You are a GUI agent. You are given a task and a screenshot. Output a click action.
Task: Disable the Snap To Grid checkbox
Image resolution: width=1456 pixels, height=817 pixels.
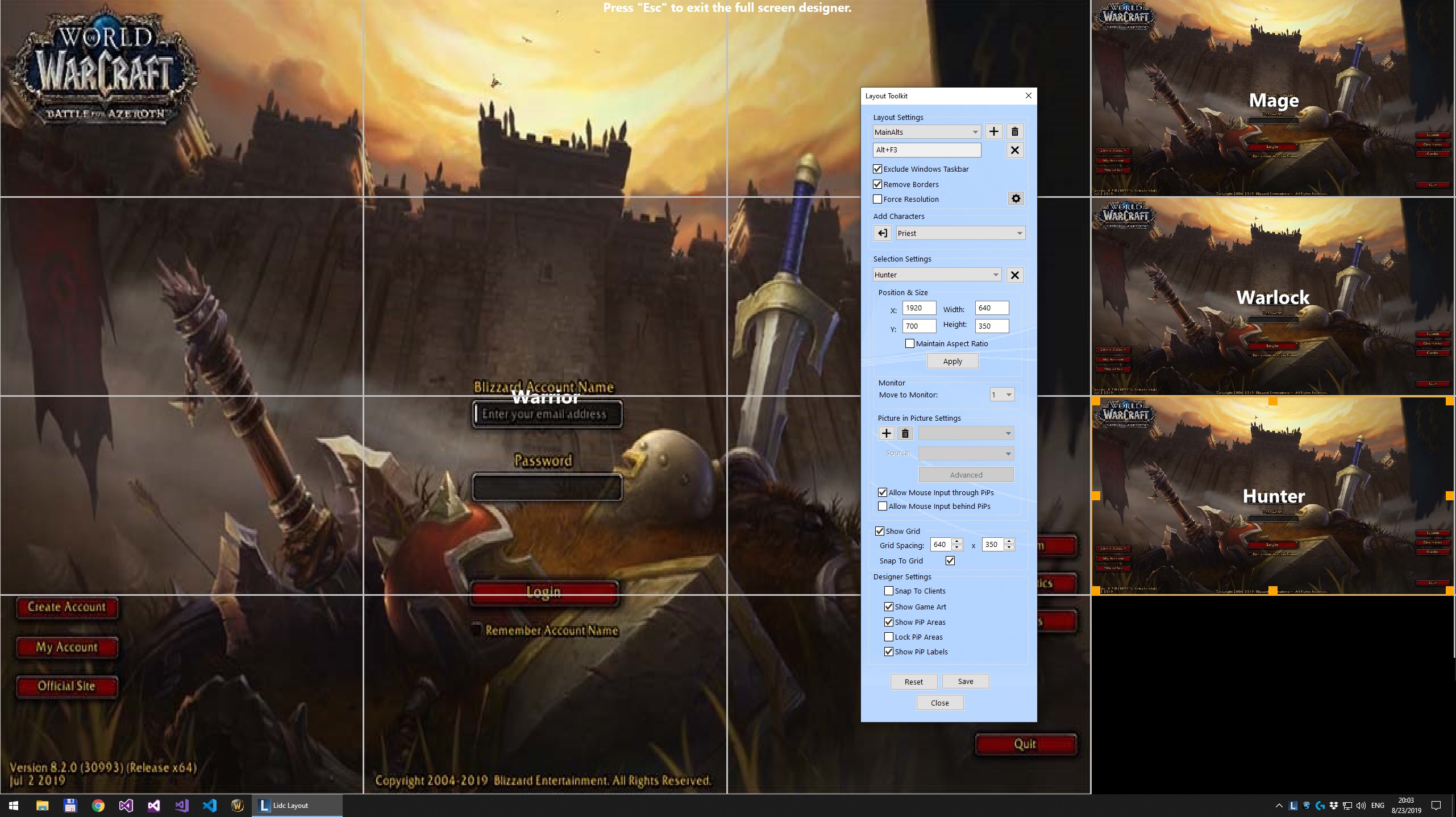(x=950, y=561)
